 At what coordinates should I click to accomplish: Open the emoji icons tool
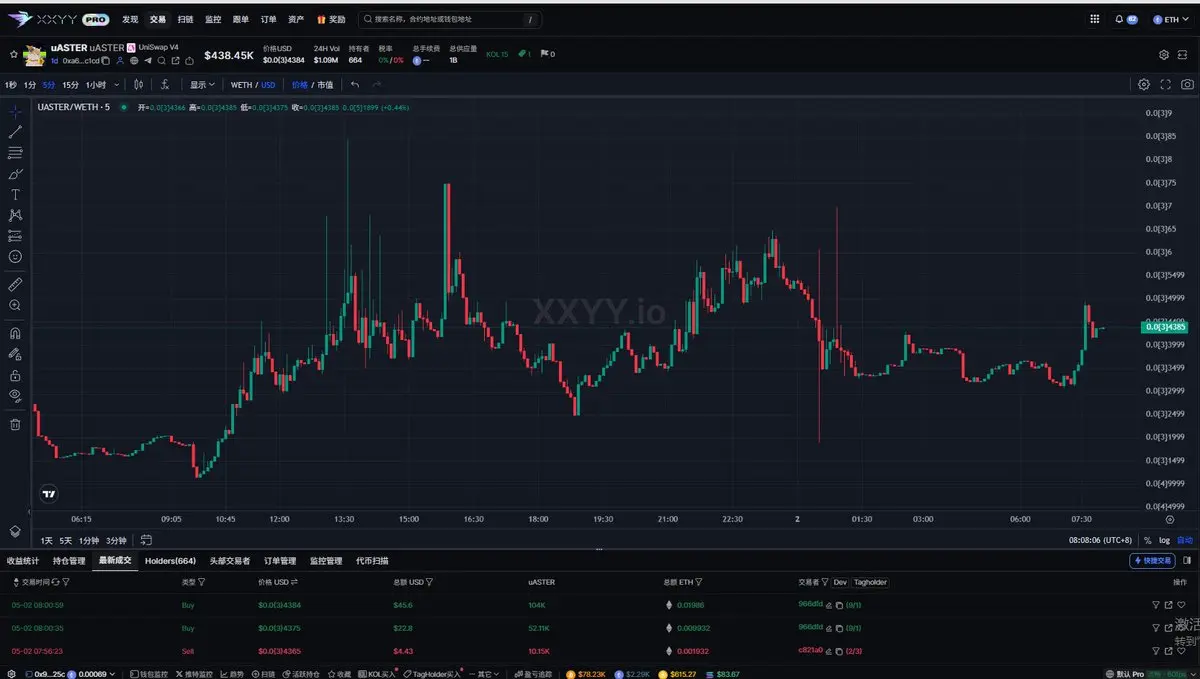click(x=15, y=257)
